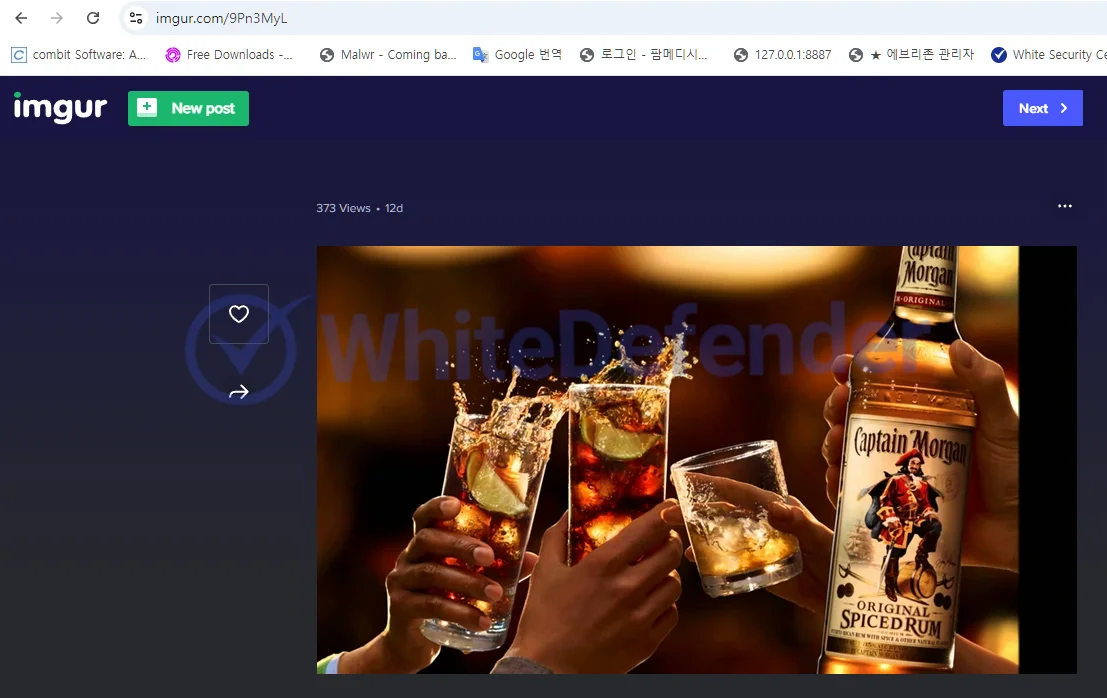Open the combit Software bookmark
1107x698 pixels.
pos(80,55)
